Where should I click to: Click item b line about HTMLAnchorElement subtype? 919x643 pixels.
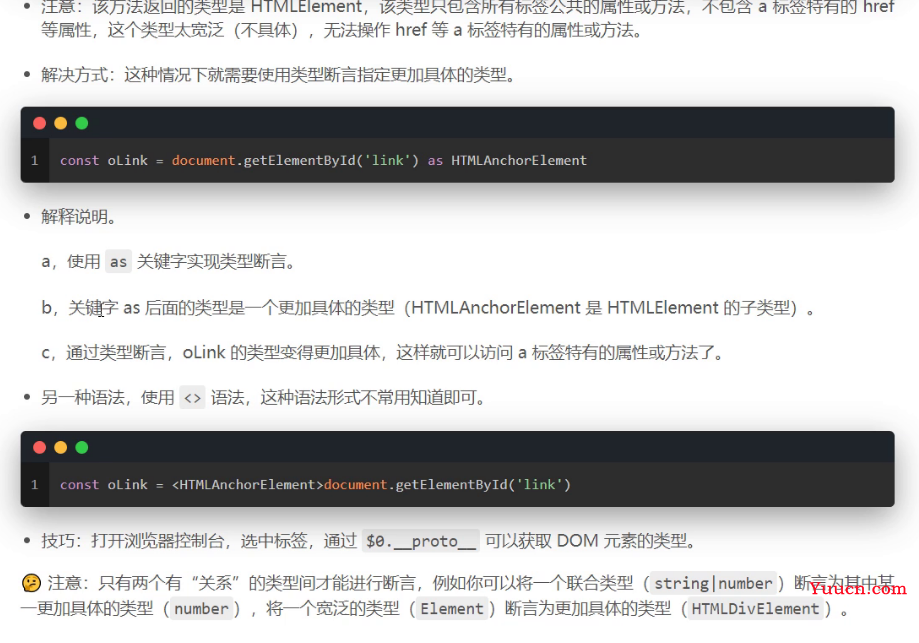[x=428, y=308]
